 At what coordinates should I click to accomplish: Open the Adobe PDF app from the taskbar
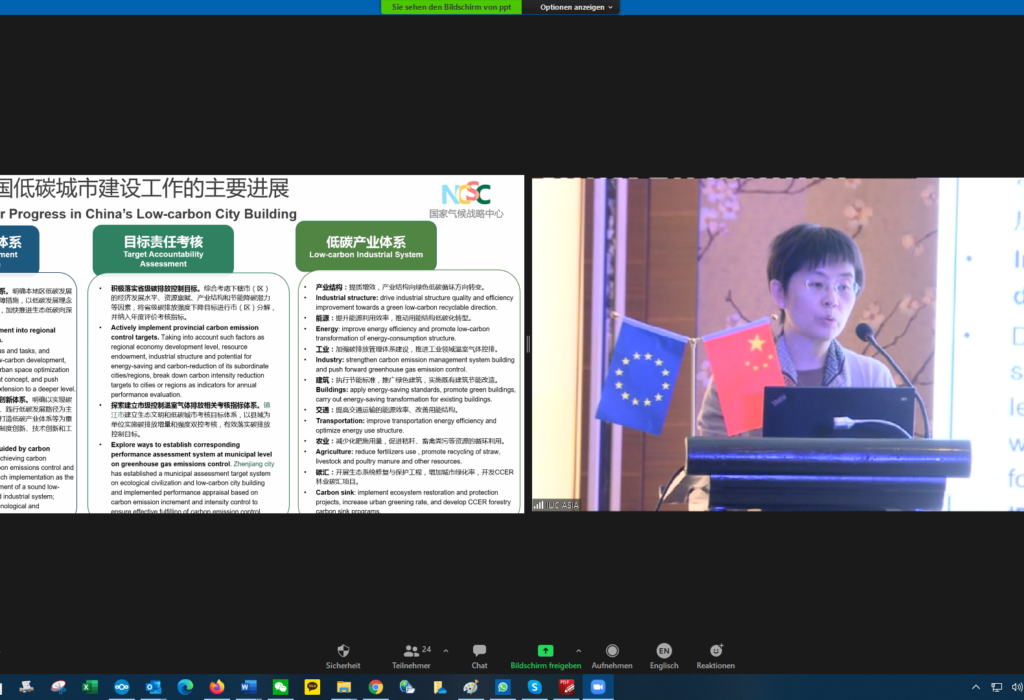coord(567,689)
